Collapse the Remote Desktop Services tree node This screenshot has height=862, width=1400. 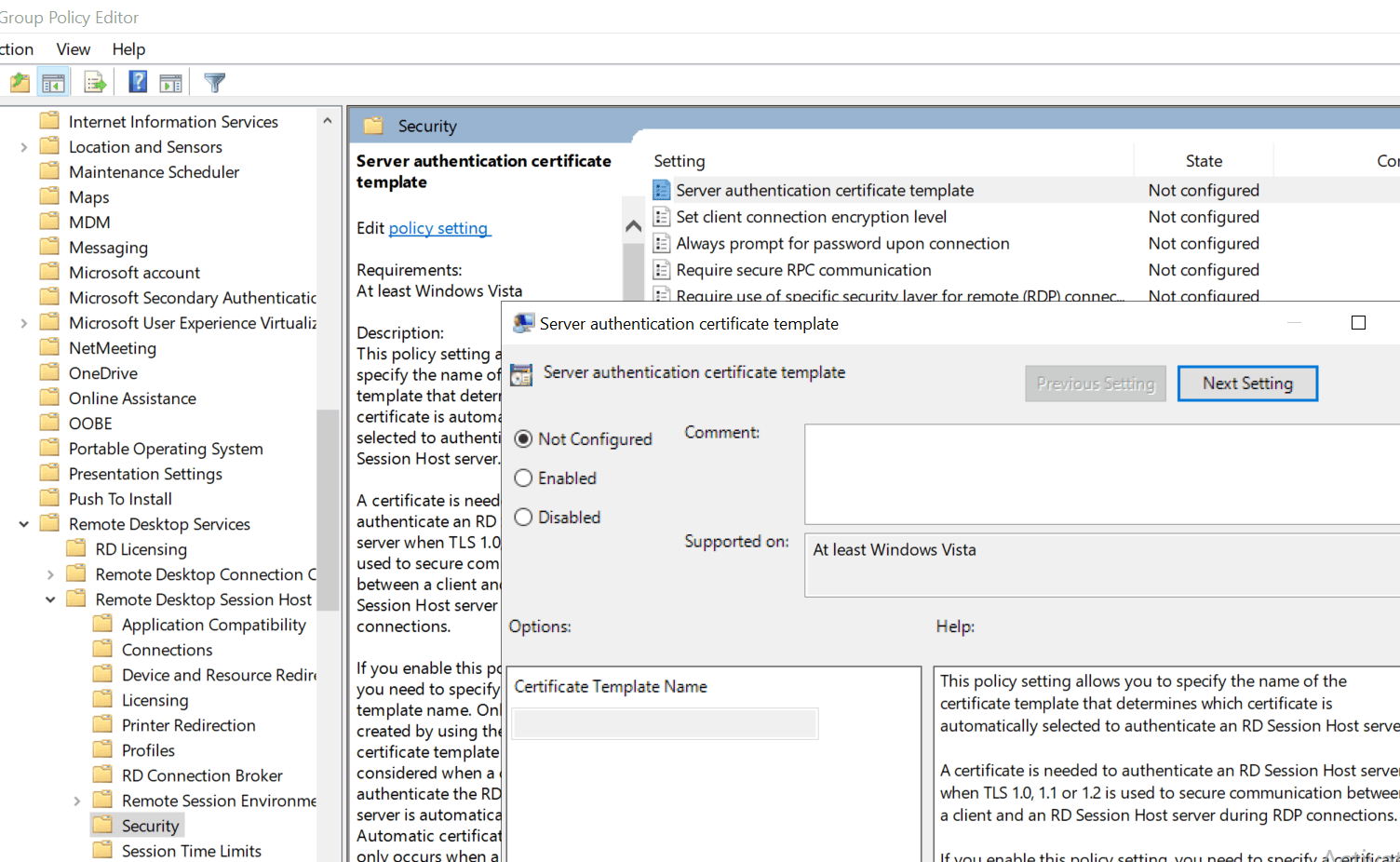coord(23,523)
